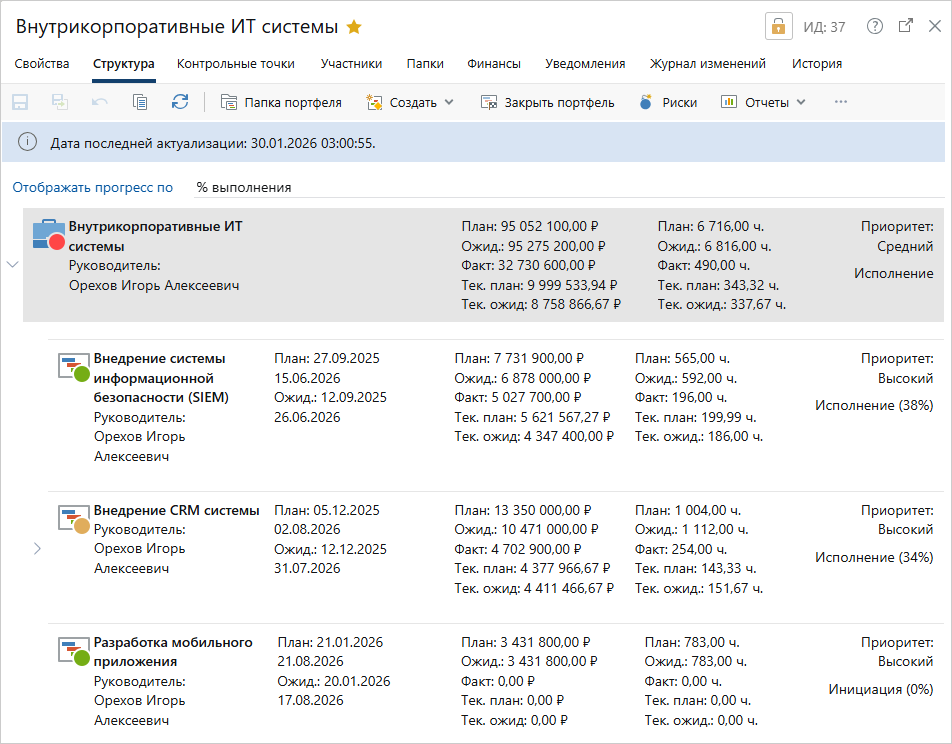Viewport: 952px width, 744px height.
Task: Open the Финансы tab
Action: click(493, 64)
